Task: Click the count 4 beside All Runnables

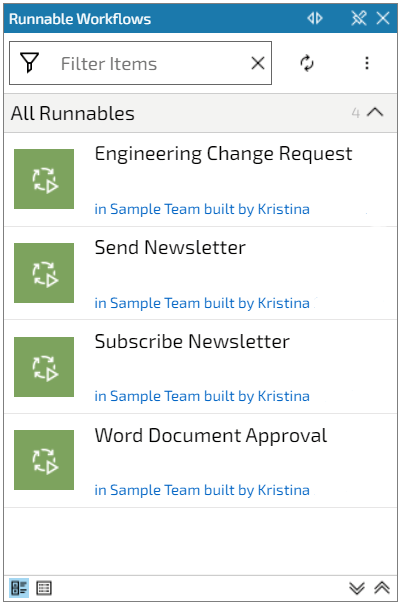Action: click(x=356, y=113)
